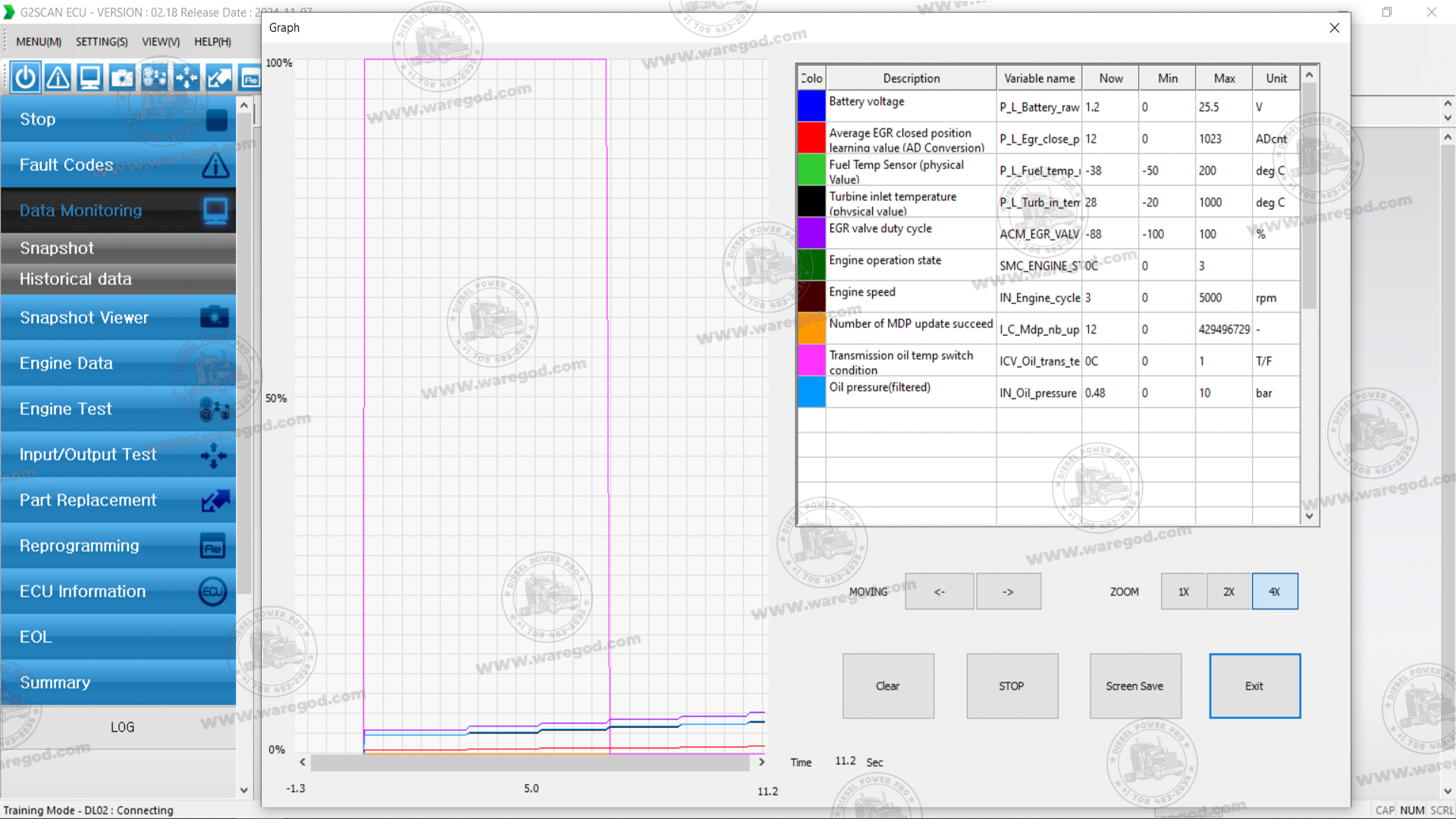Click the ECU Information sidebar icon
The width and height of the screenshot is (1456, 819).
pyautogui.click(x=212, y=591)
